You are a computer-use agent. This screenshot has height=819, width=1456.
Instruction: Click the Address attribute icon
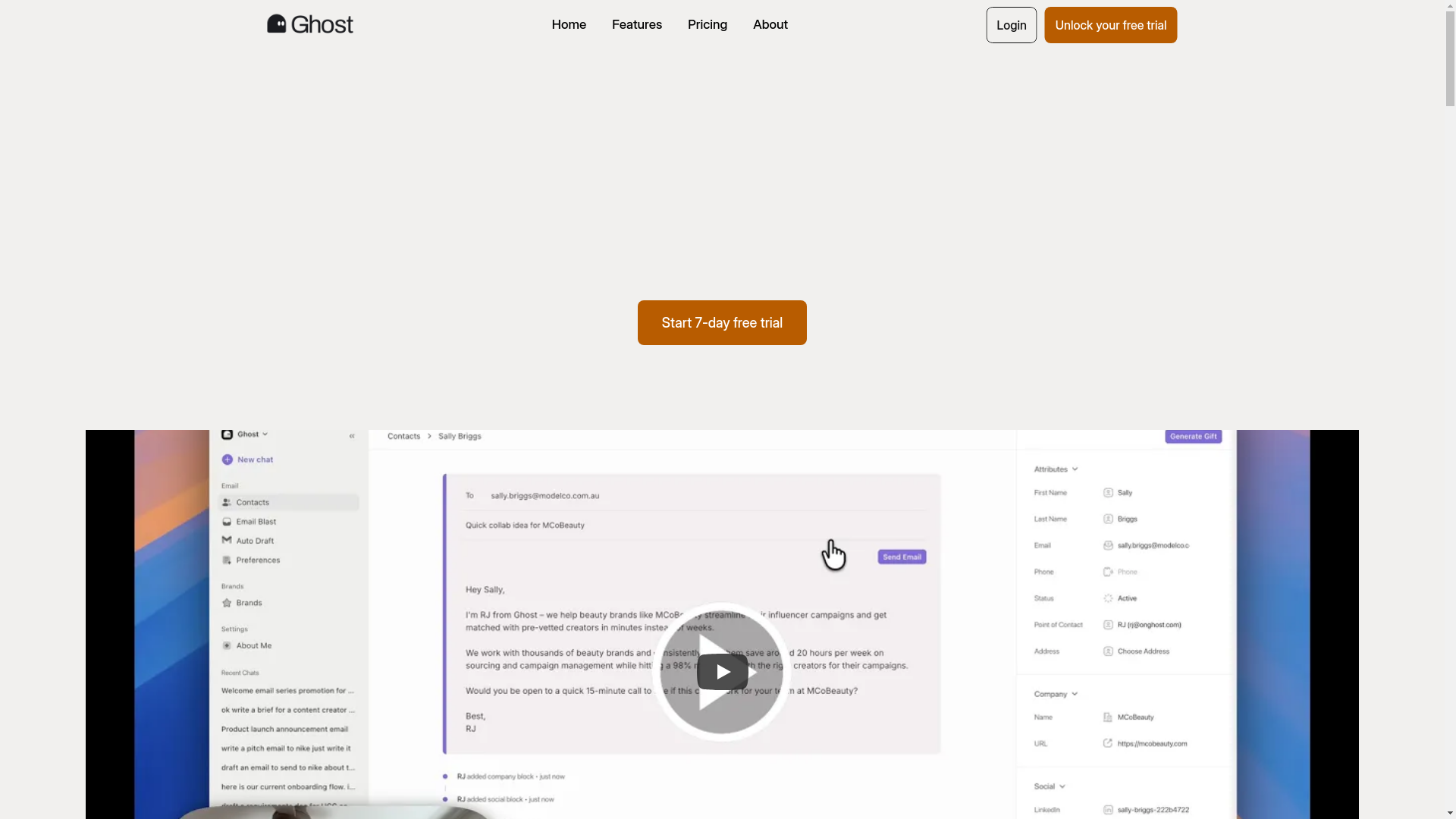1108,651
